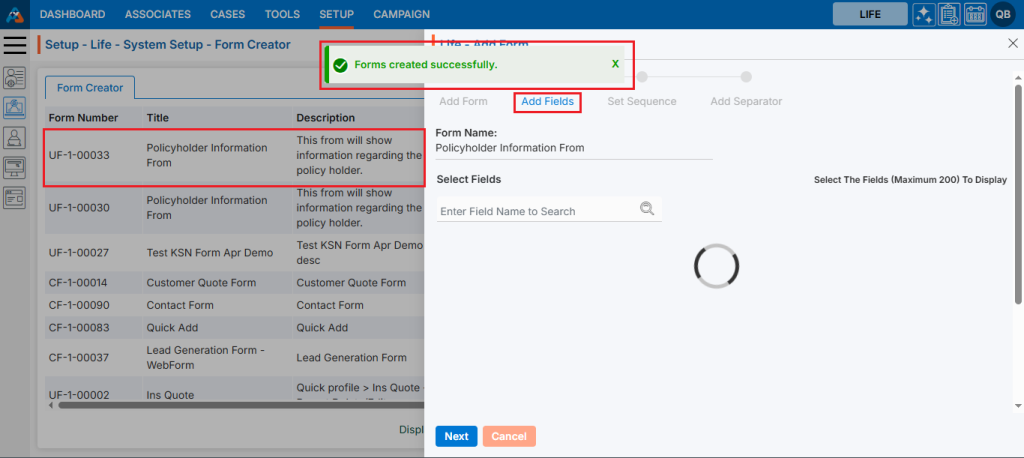Viewport: 1024px width, 458px height.
Task: Open the SETUP menu
Action: point(336,14)
